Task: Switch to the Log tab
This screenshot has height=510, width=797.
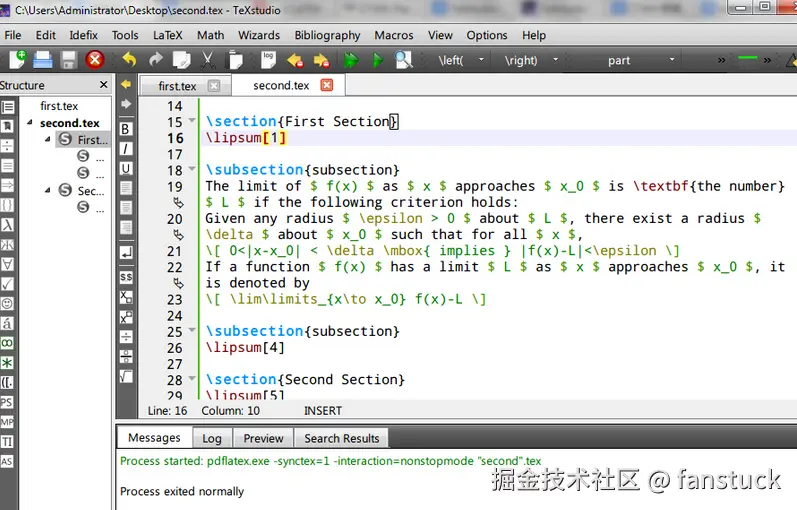Action: coord(212,438)
